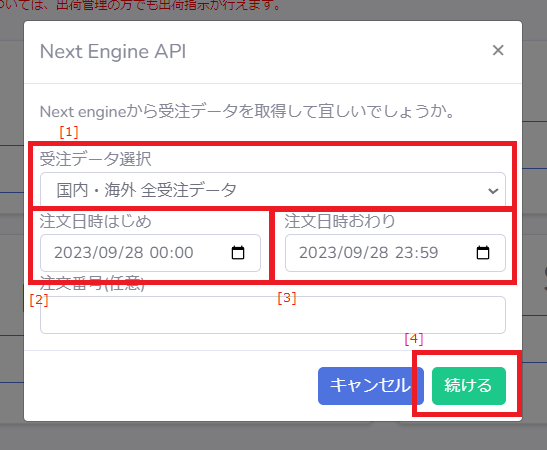
Task: Focus the 注文日時おわり date field
Action: (395, 253)
